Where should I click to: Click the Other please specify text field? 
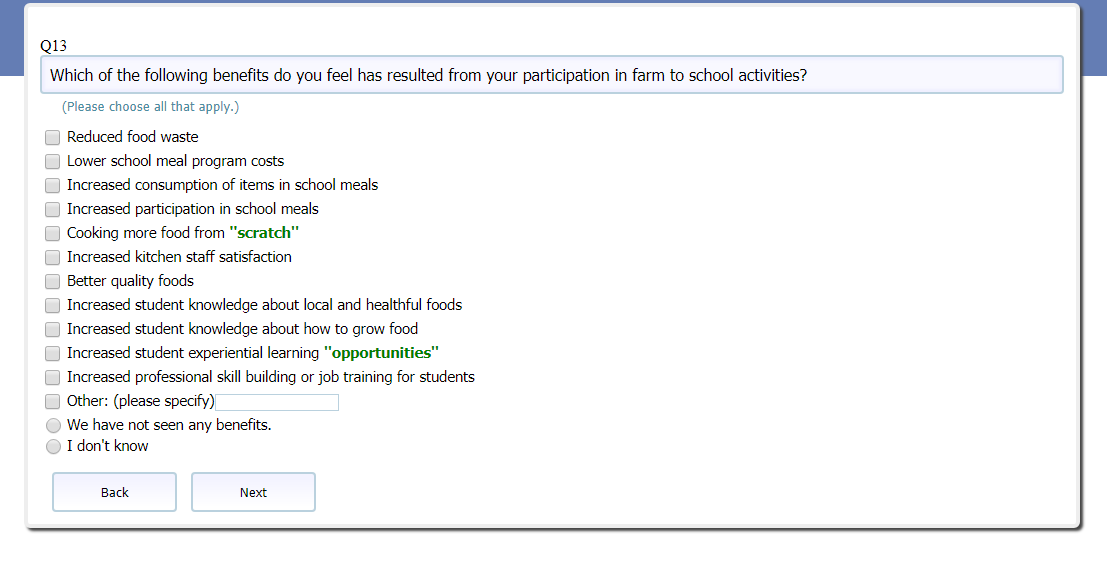pos(277,402)
